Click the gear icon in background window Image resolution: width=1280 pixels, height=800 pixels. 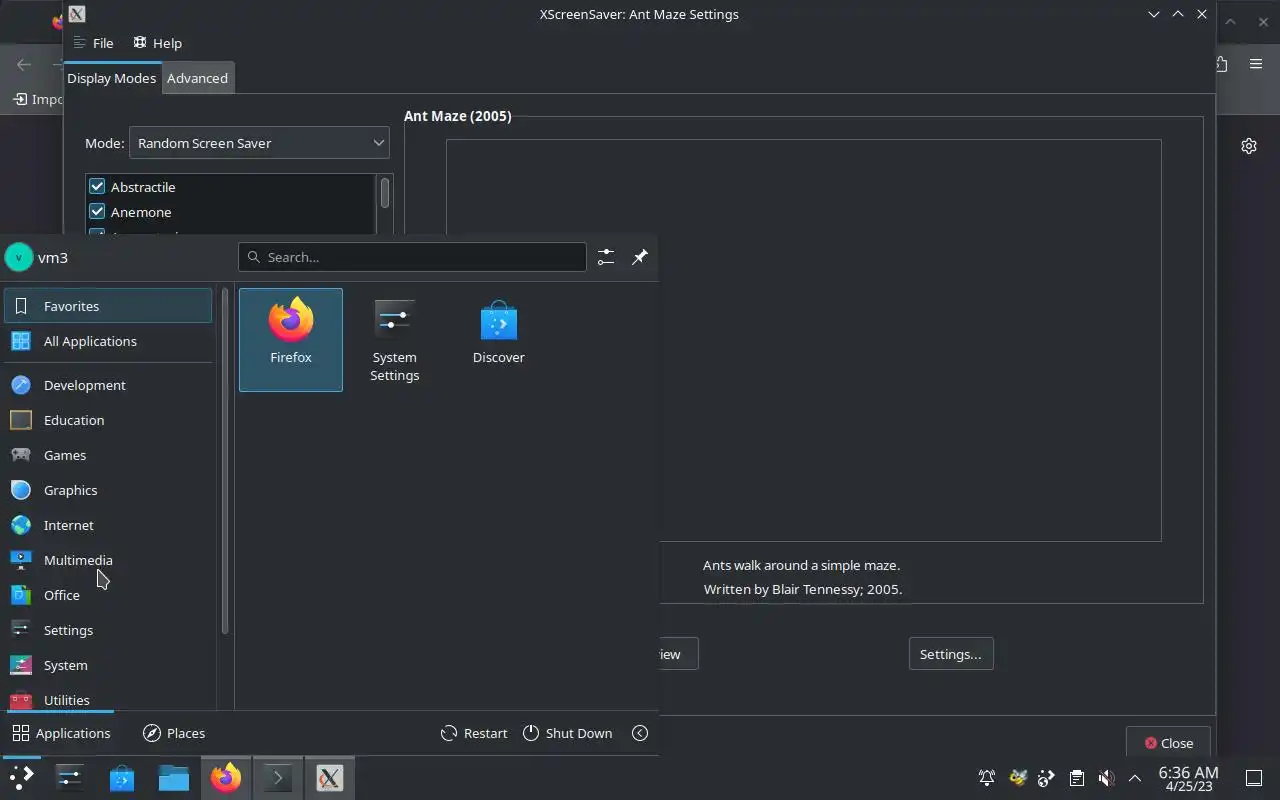point(1249,146)
